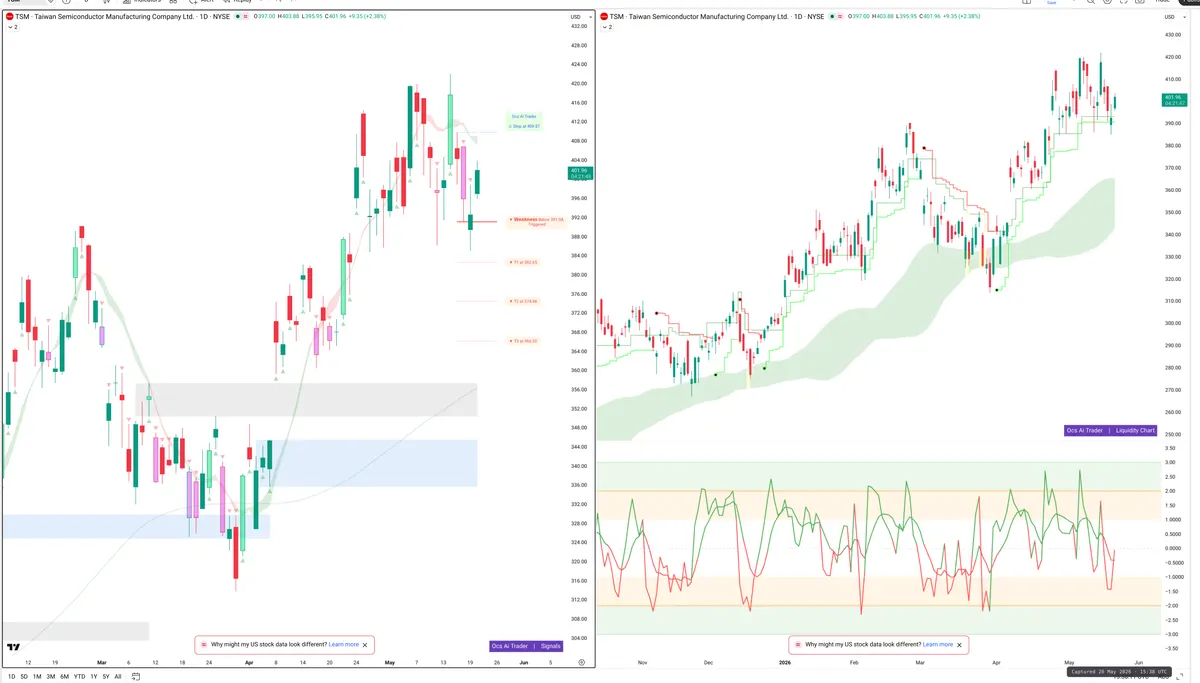The image size is (1200, 683).
Task: Click the pink data-notice icon in the right chart legend
Action: [841, 17]
